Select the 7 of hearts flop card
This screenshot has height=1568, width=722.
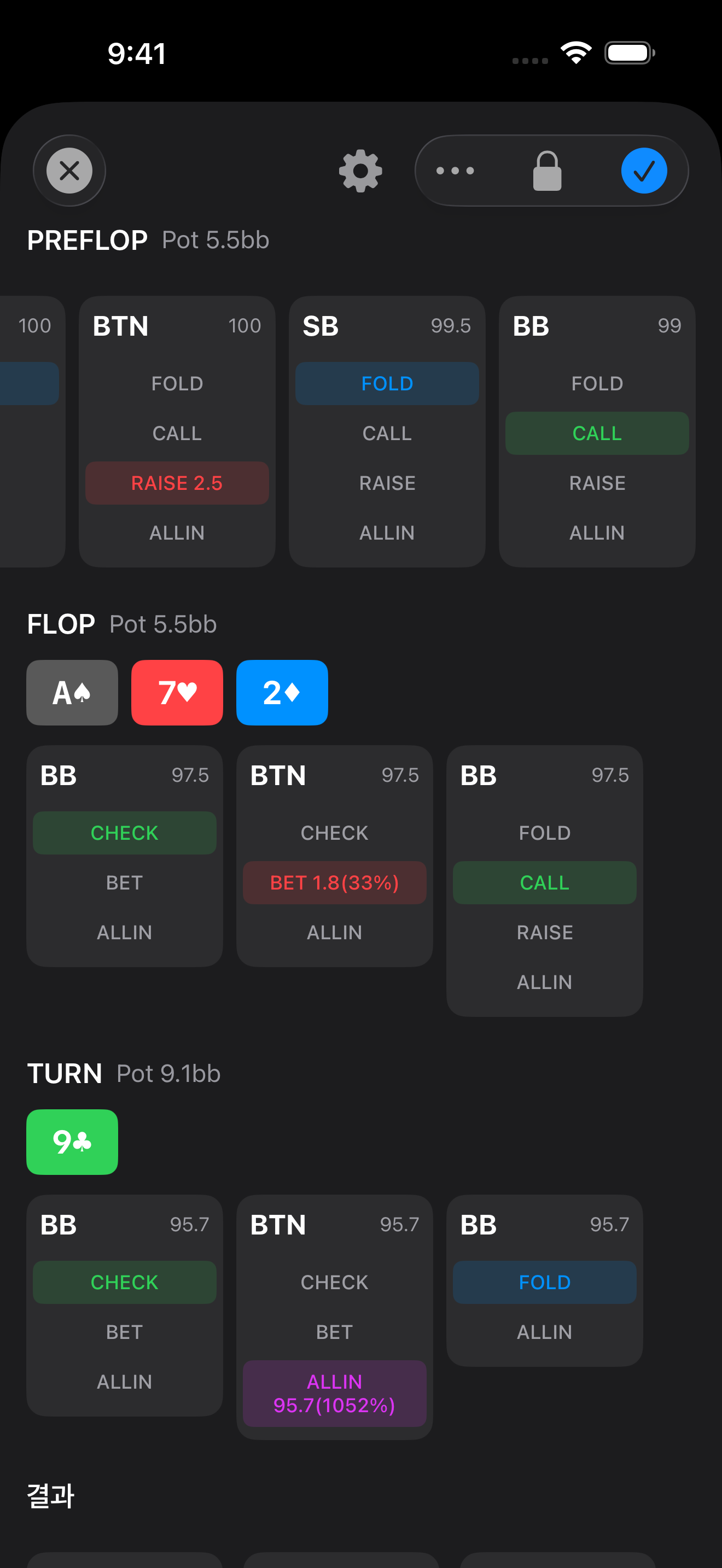(x=177, y=693)
